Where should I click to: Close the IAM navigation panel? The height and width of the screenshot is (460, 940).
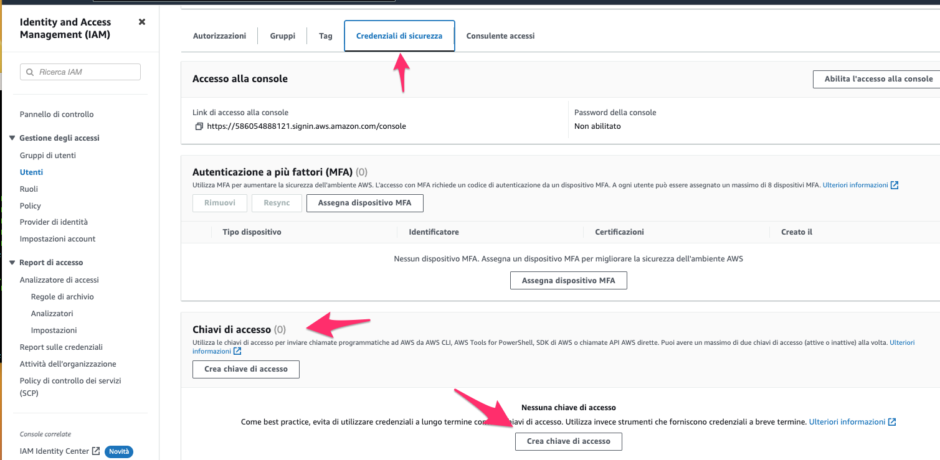coord(141,22)
